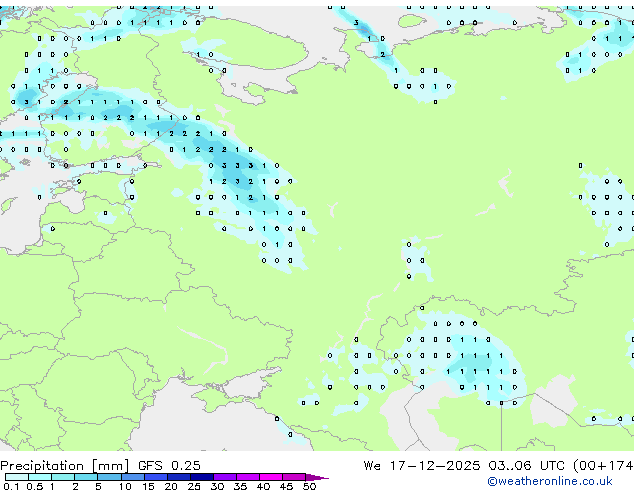Select the 10 mm legend color swatch
This screenshot has height=490, width=634.
tap(133, 477)
